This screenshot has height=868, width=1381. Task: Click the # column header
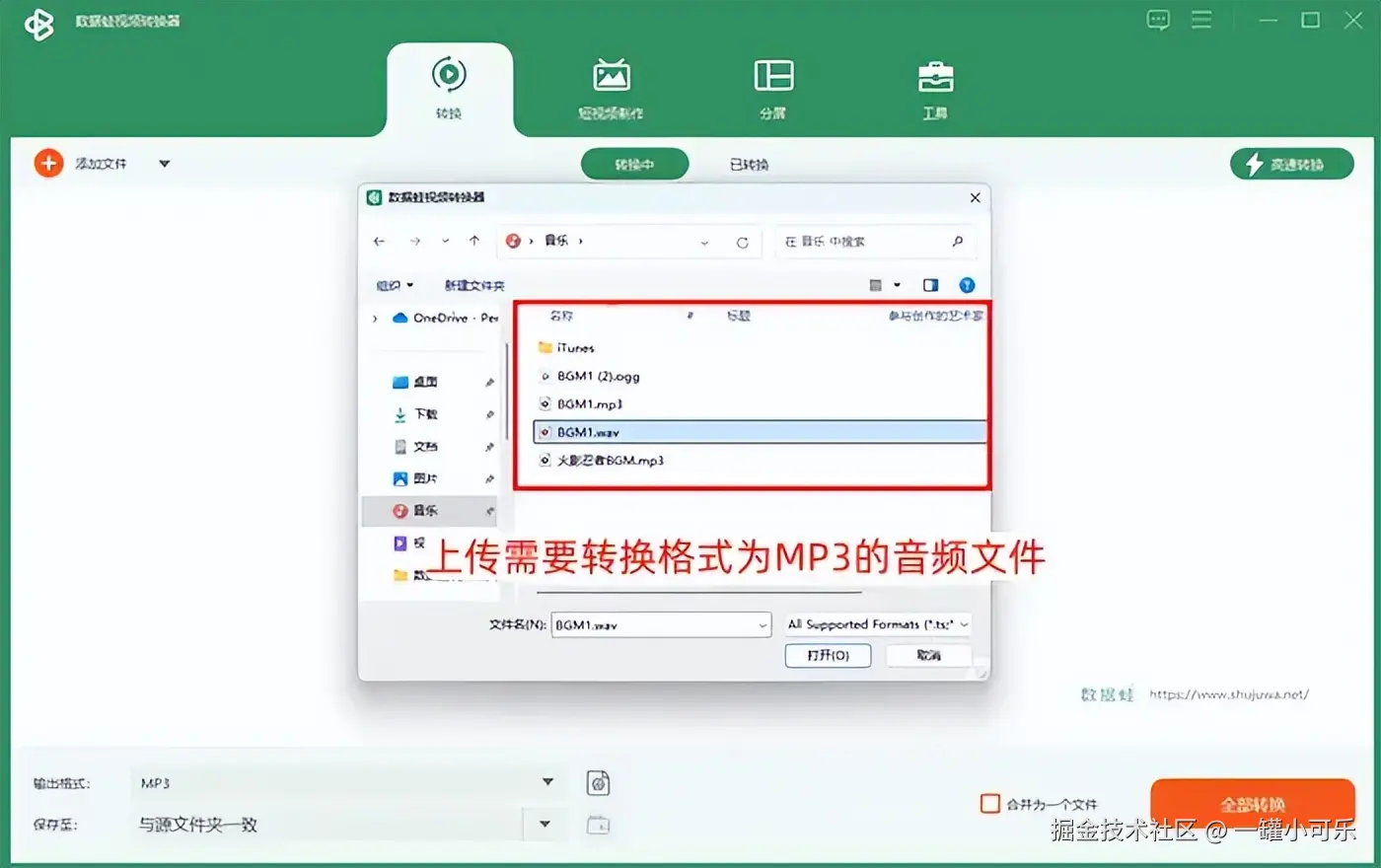coord(690,316)
